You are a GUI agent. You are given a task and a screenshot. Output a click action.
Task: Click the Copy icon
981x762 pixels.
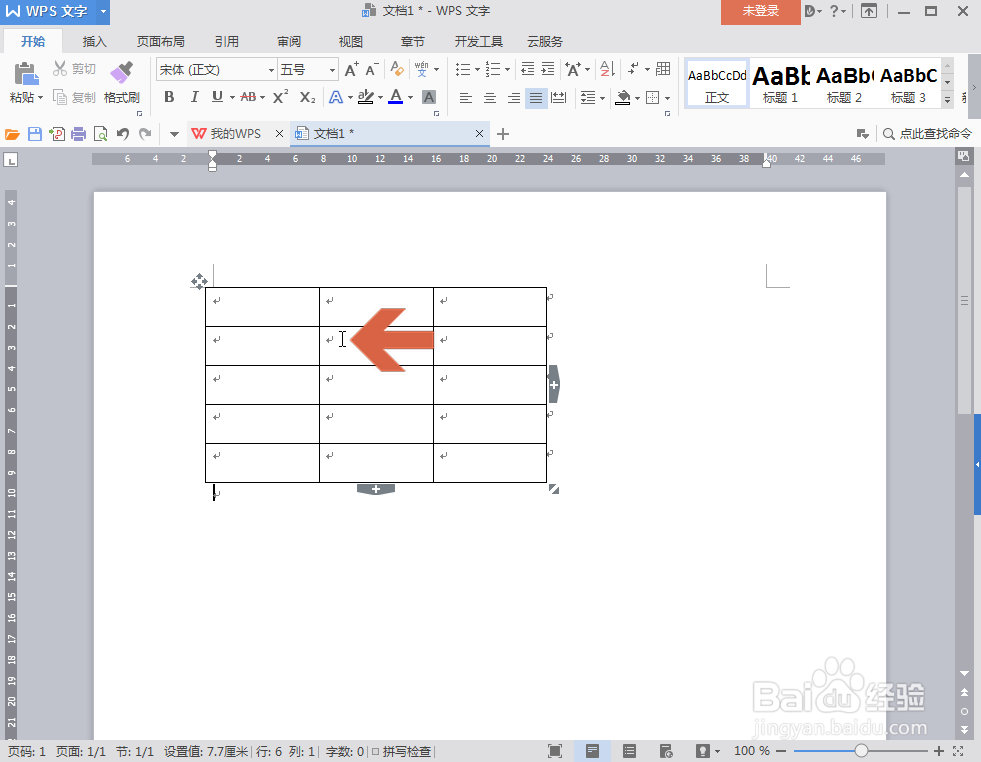click(x=60, y=97)
